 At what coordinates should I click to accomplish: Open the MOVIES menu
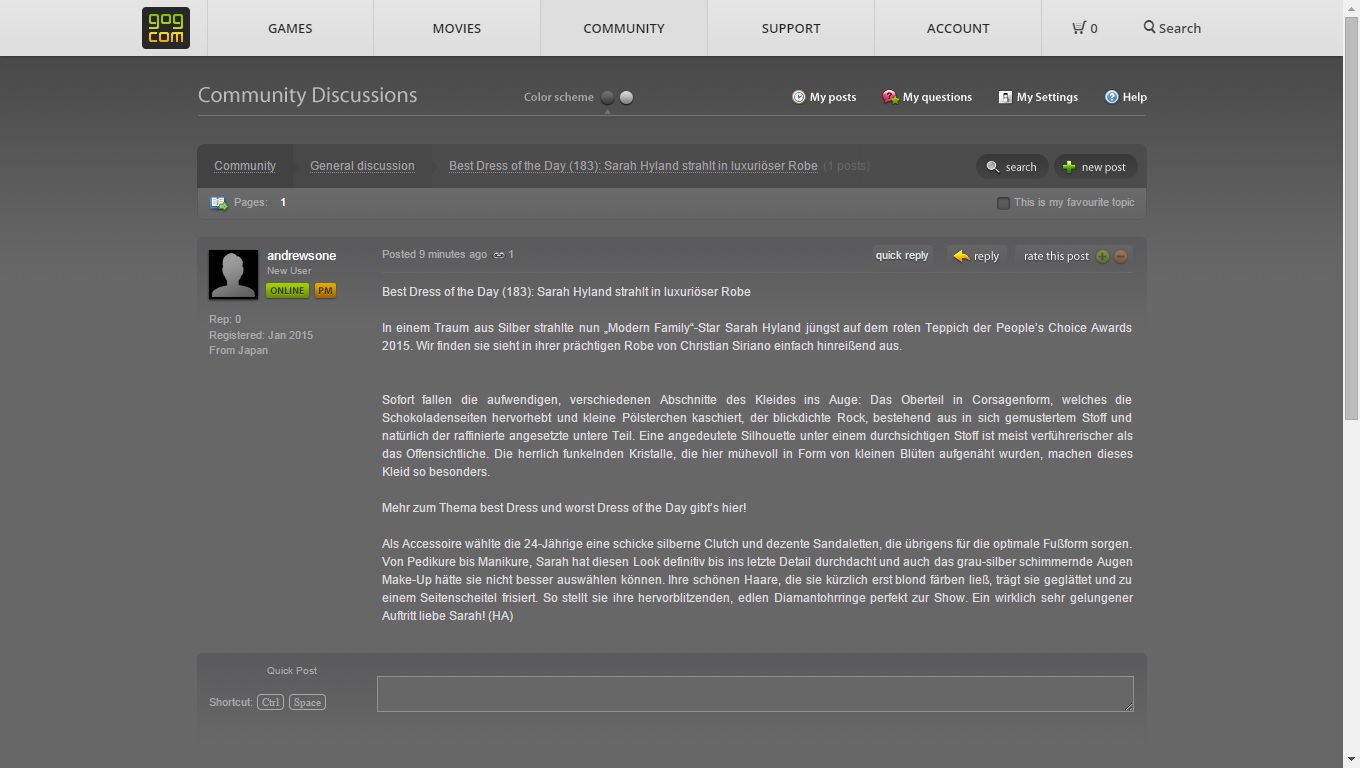[x=457, y=28]
